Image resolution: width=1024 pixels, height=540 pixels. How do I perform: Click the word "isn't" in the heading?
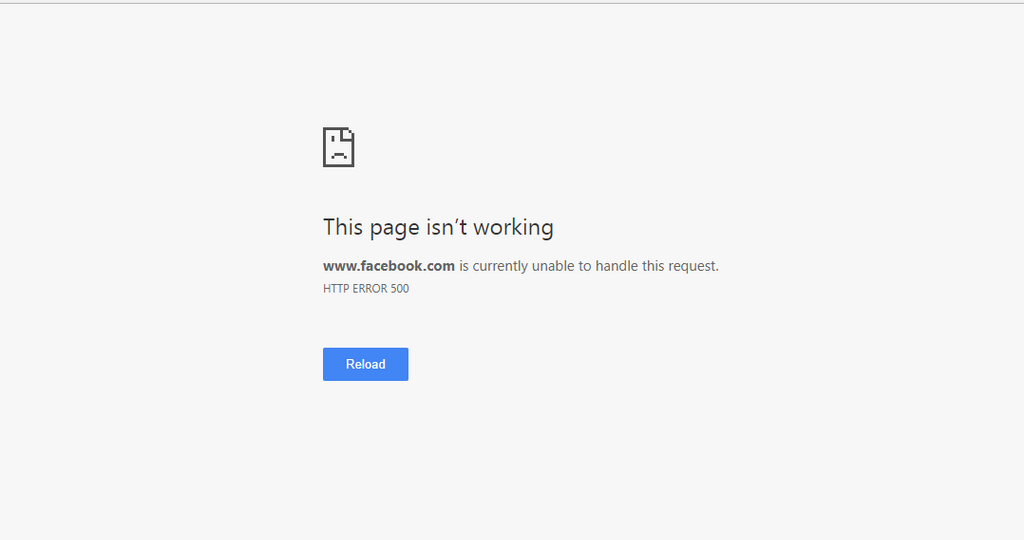[446, 227]
